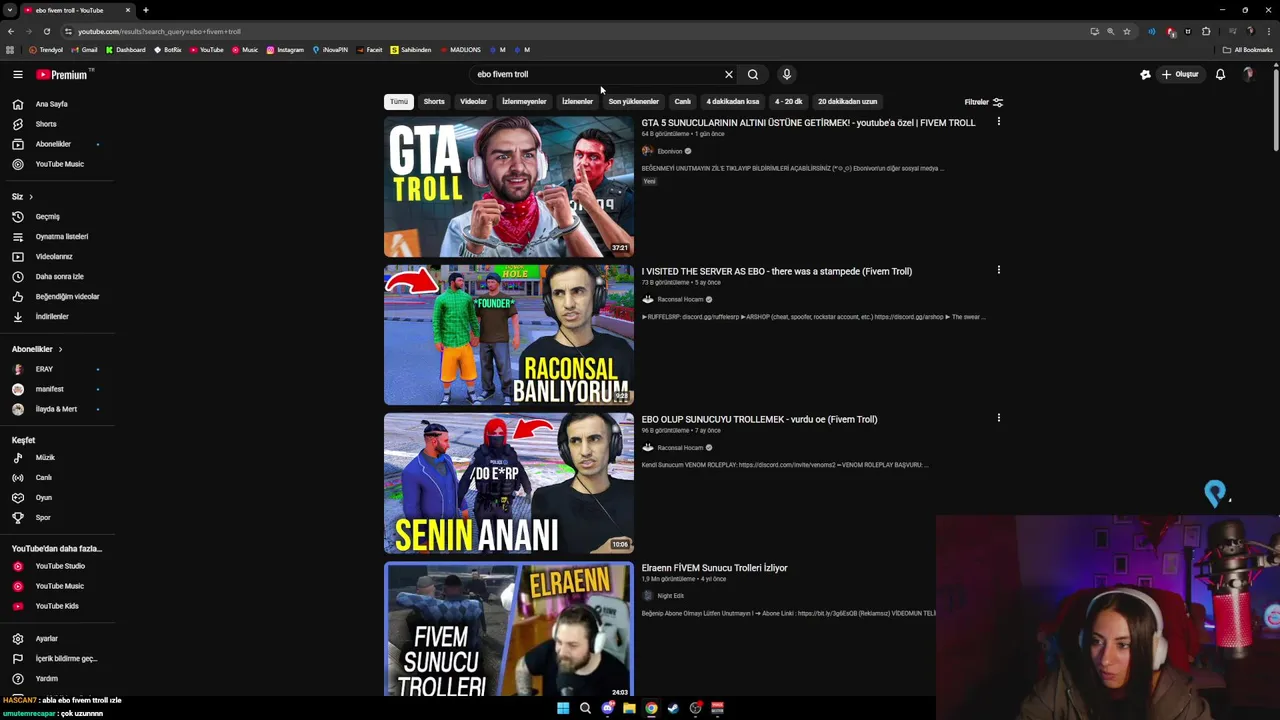1280x720 pixels.
Task: Select the Son yüklenenler chip
Action: point(633,101)
